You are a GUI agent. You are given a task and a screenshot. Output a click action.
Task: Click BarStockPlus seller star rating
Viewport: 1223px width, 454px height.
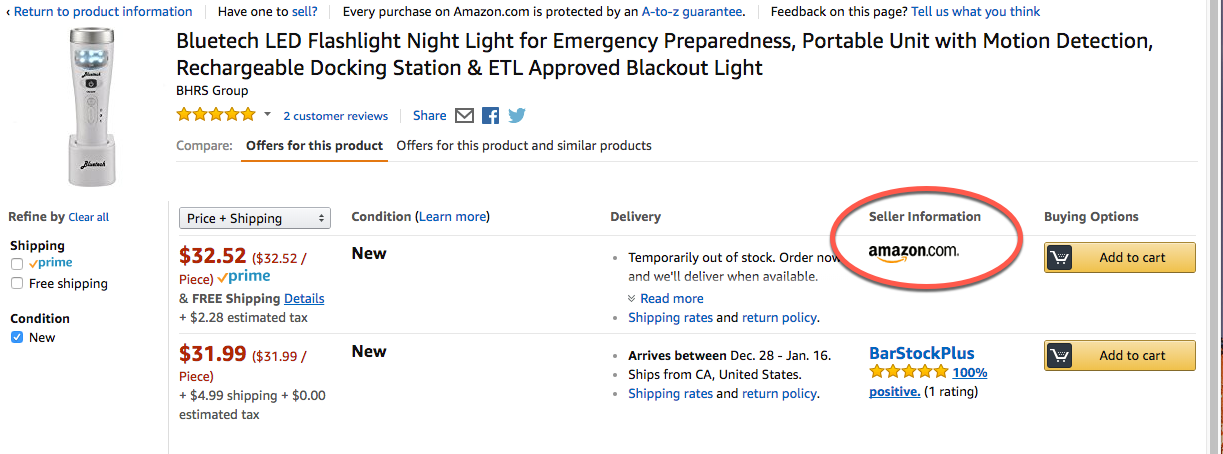coord(908,372)
